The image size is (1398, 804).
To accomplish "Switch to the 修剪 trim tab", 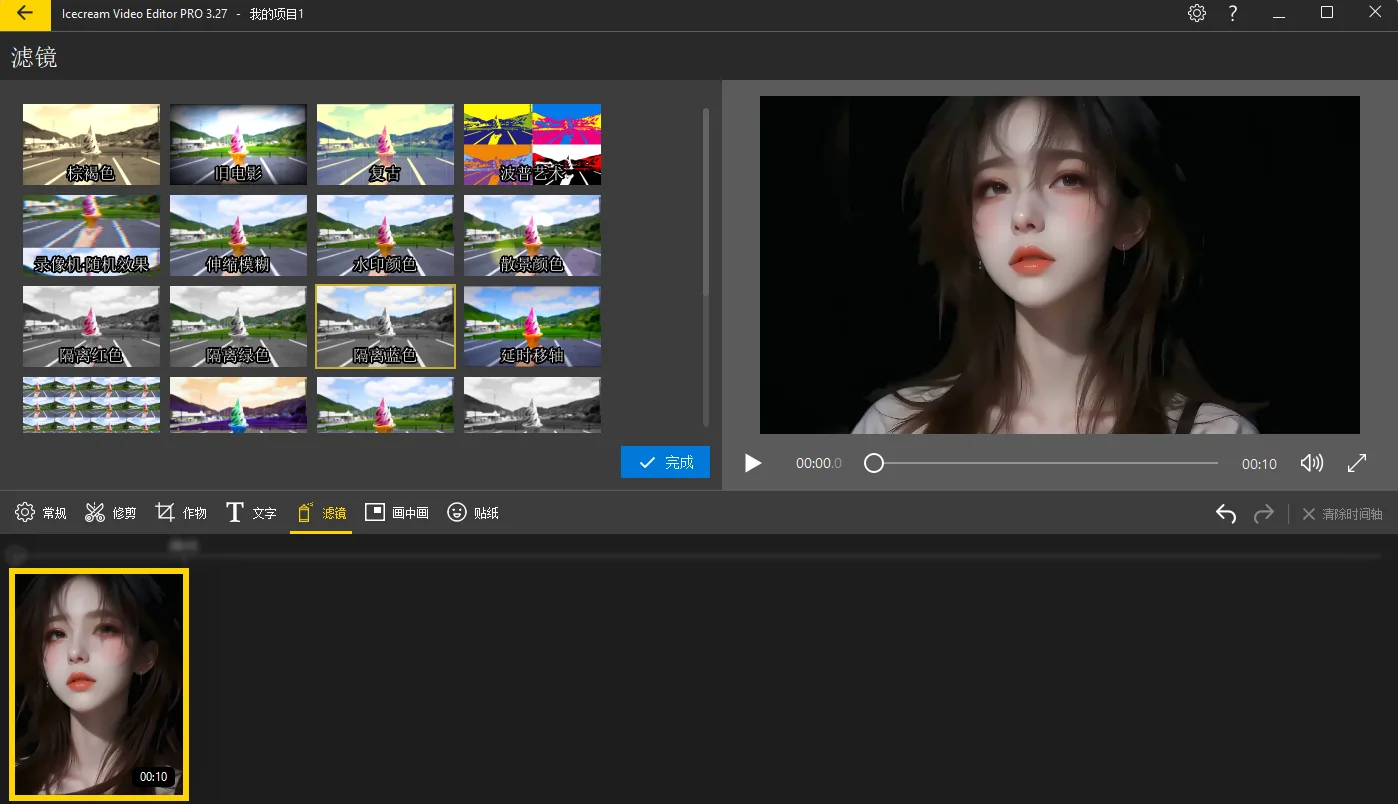I will click(111, 513).
